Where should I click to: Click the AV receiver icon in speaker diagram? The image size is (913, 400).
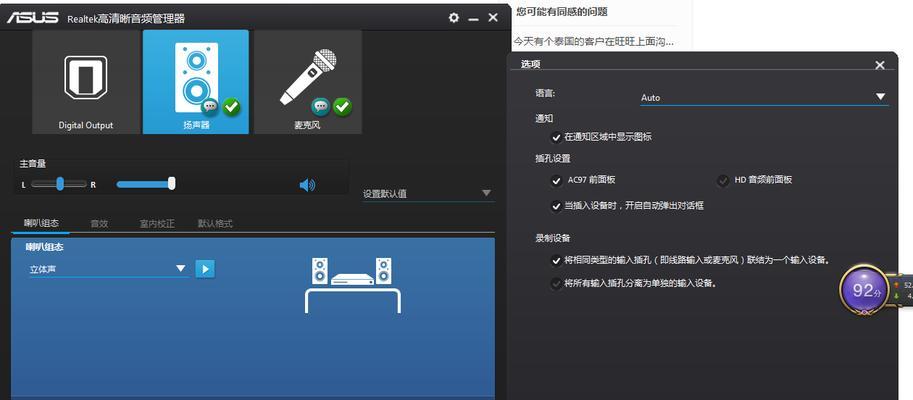(x=352, y=279)
